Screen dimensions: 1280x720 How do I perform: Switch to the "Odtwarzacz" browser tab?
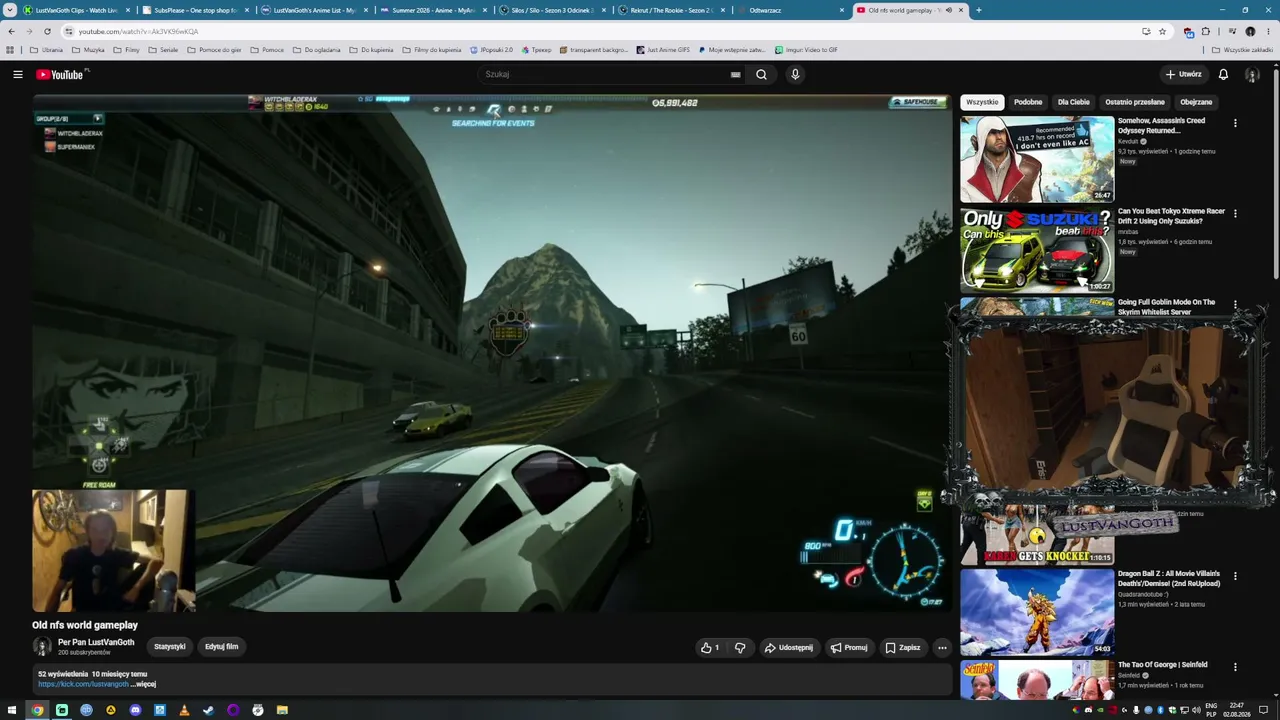791,10
